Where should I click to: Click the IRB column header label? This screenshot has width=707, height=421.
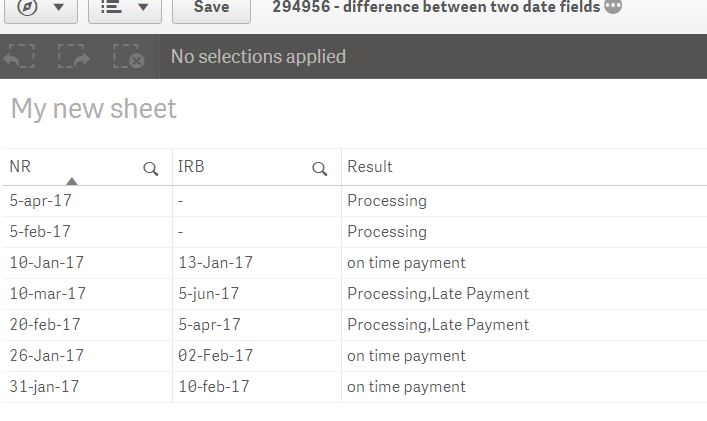point(192,167)
